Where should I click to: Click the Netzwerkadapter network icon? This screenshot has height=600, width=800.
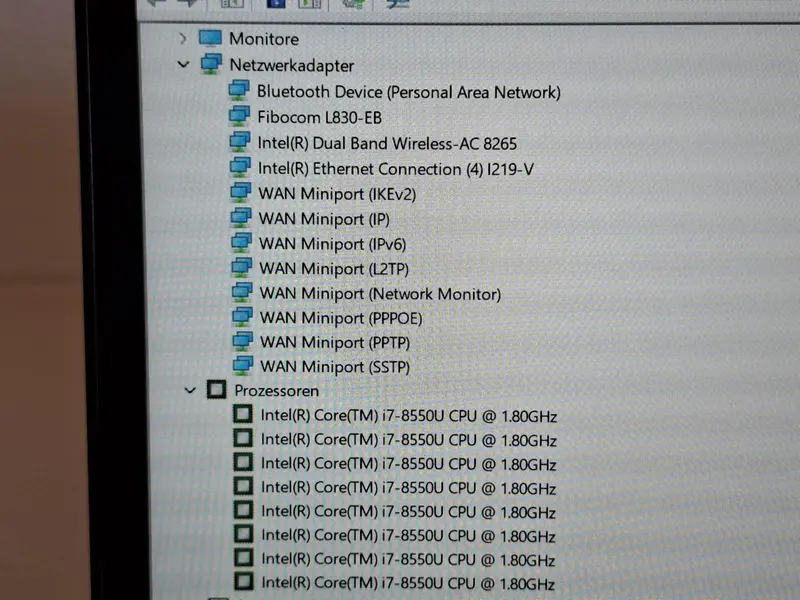[211, 64]
